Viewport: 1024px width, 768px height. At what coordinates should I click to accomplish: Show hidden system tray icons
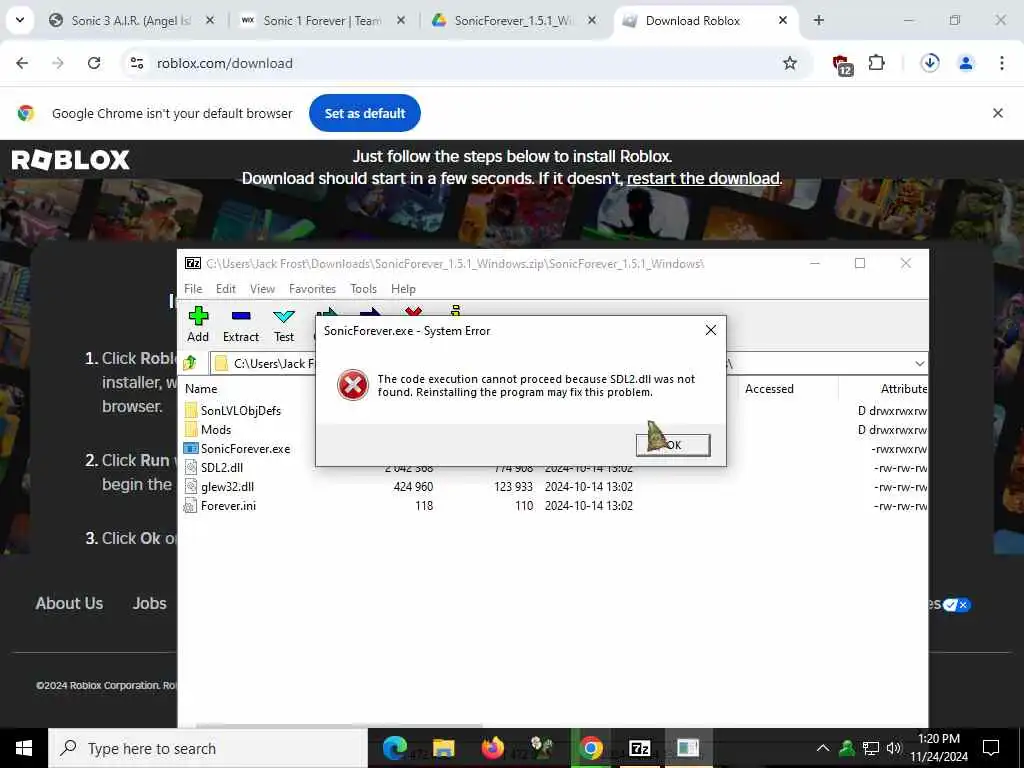(823, 748)
